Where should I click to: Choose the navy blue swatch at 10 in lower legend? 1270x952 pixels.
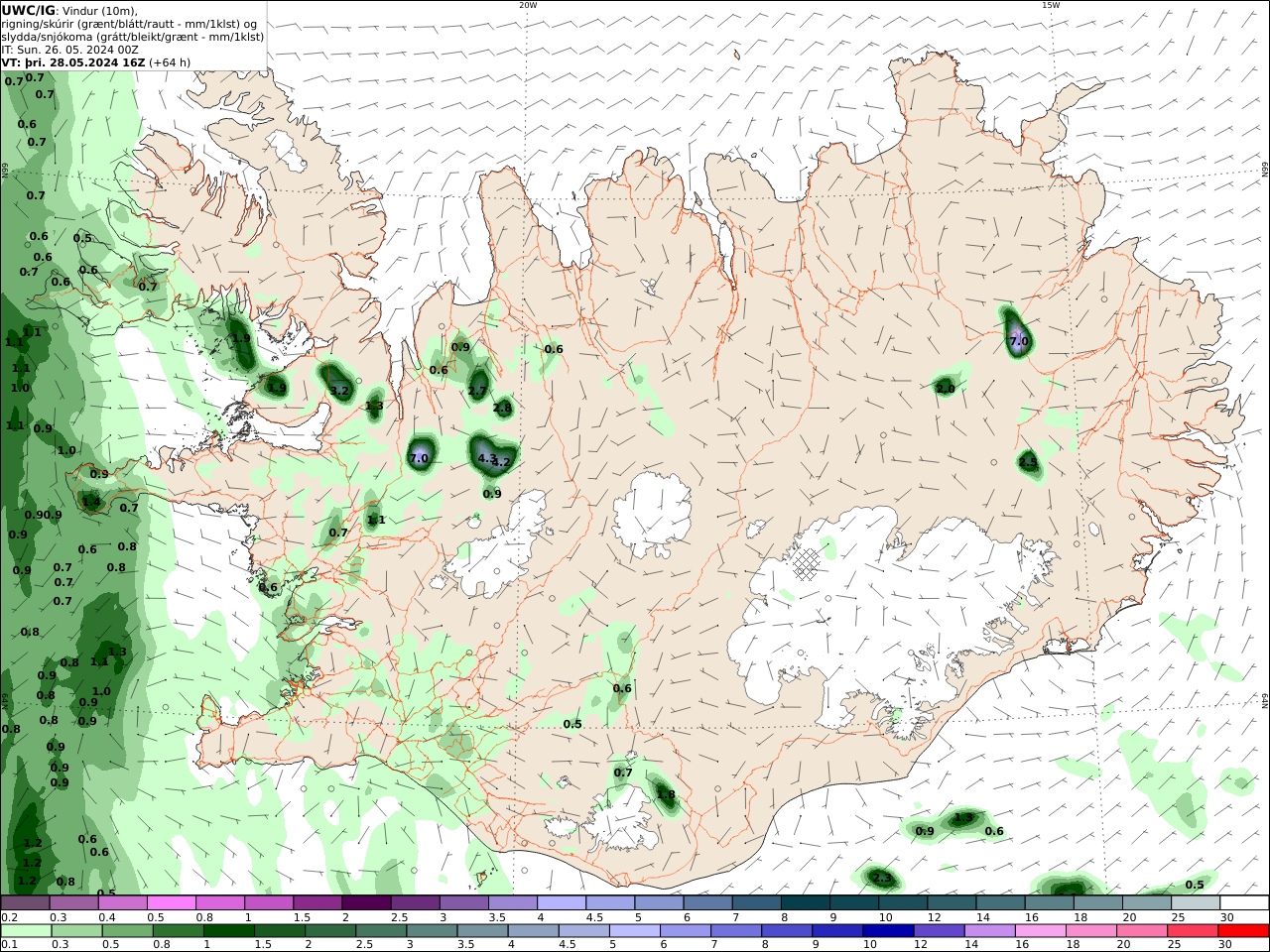pos(887,931)
